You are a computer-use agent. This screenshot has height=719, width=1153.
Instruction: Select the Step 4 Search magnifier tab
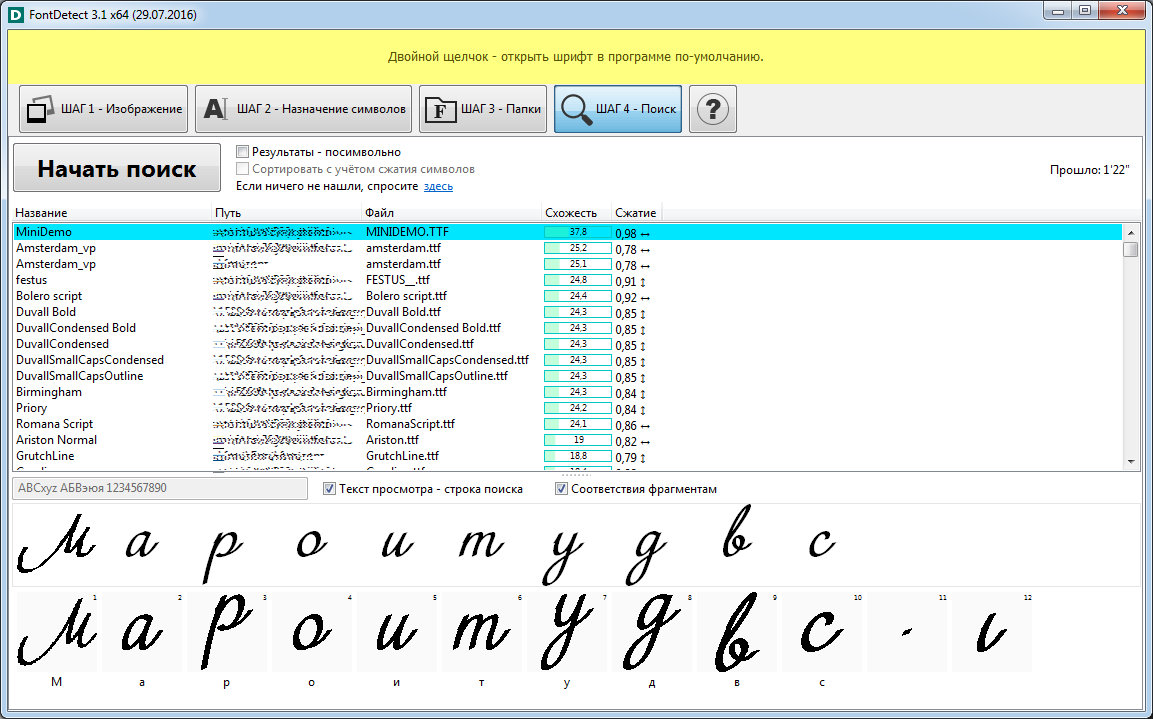point(617,109)
